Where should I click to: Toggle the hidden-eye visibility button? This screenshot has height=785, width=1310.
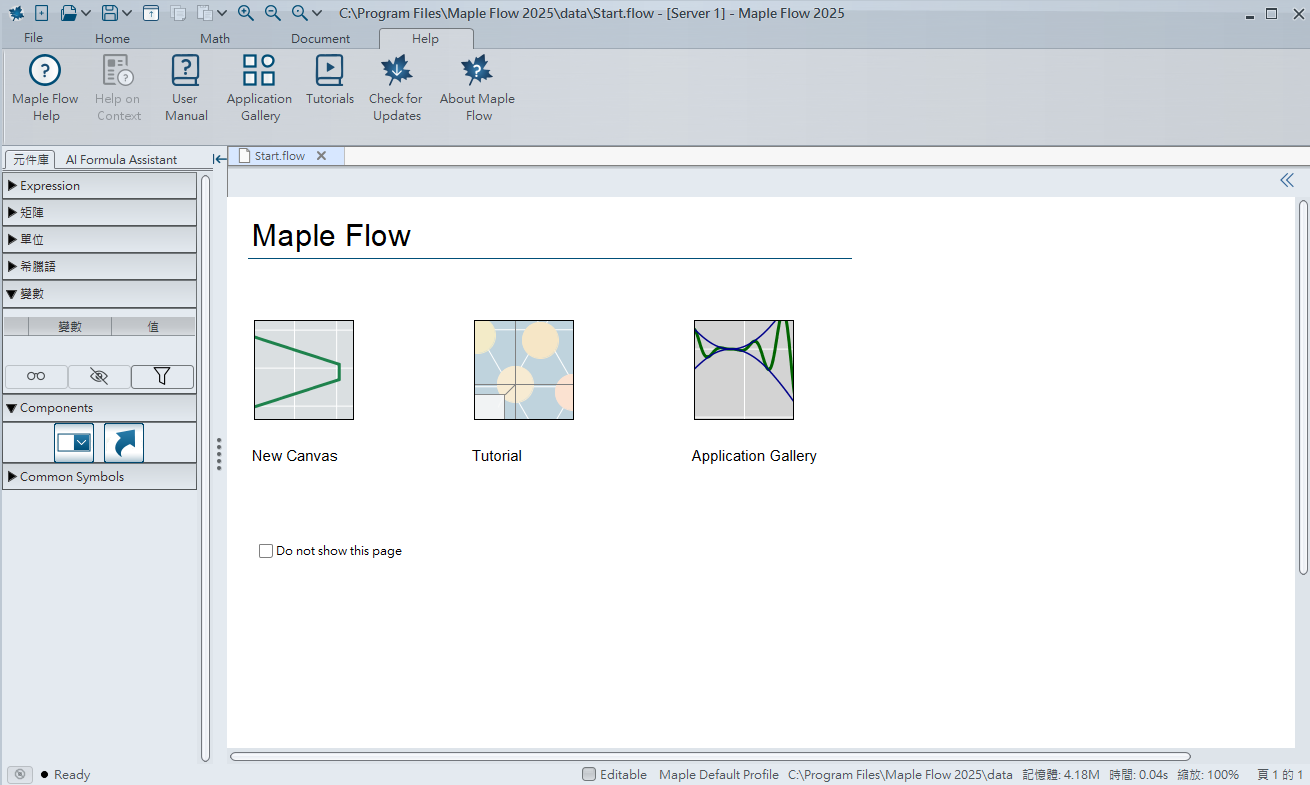(x=99, y=376)
